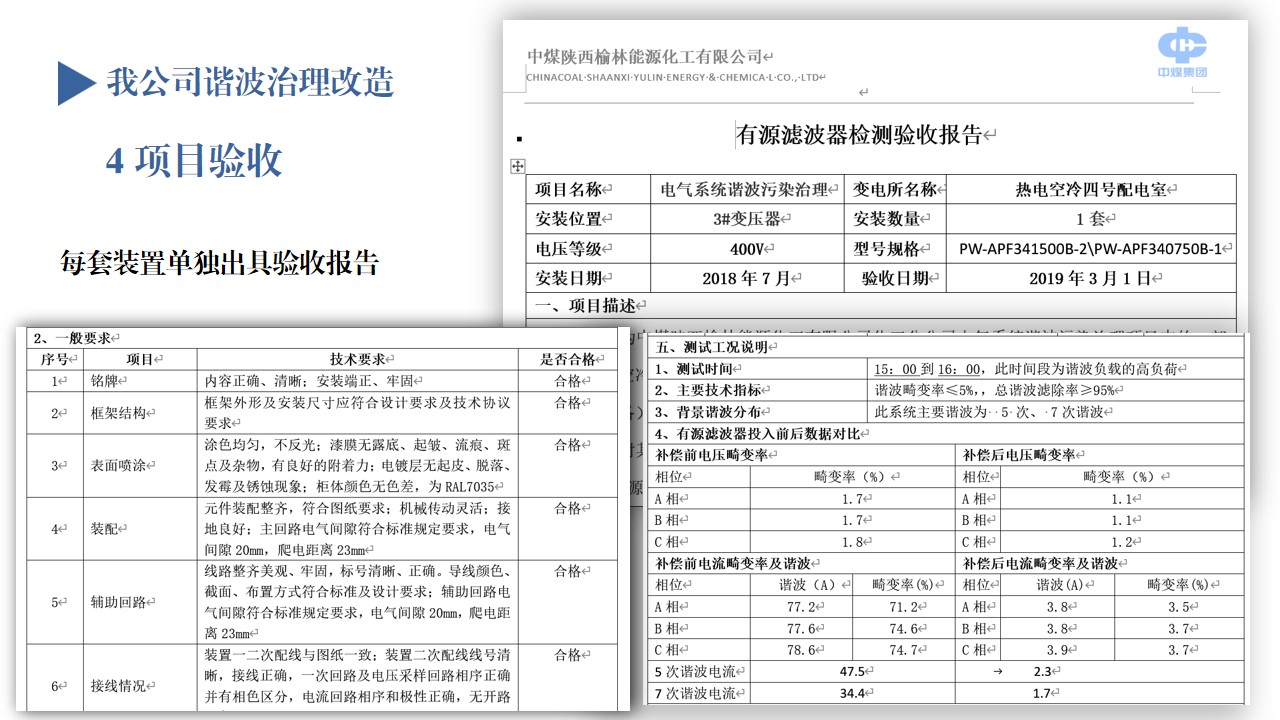
Task: Click the cell 1 套
Action: click(x=1091, y=219)
